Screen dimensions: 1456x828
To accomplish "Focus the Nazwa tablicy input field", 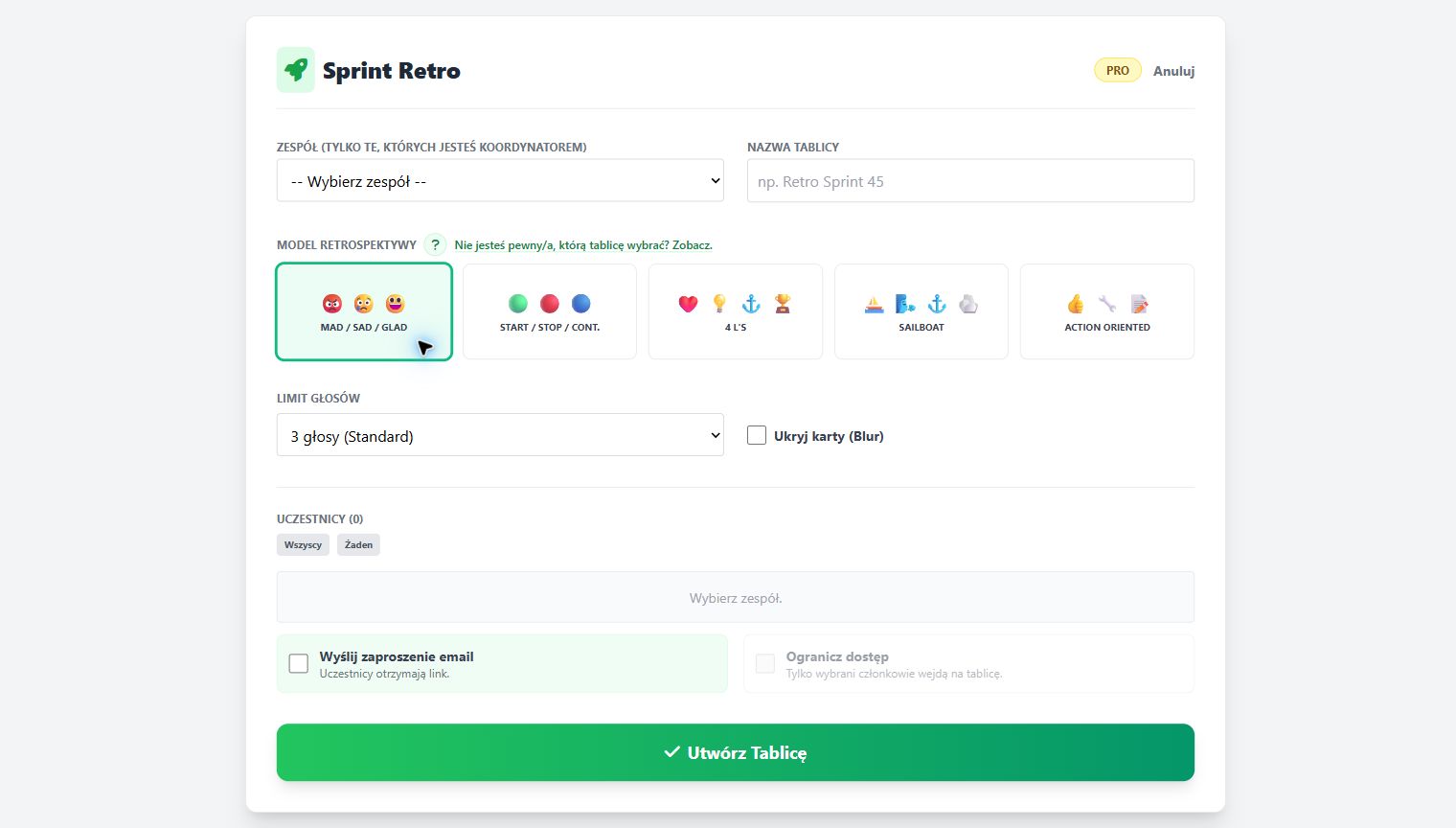I will (970, 181).
